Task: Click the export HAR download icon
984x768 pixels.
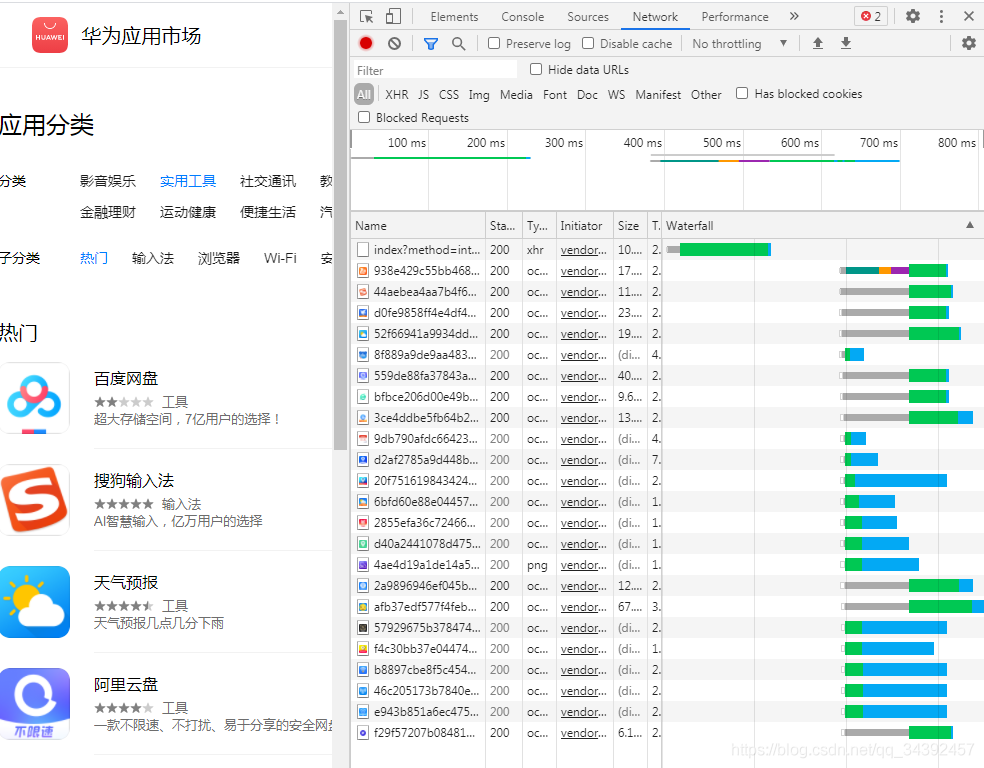Action: pyautogui.click(x=846, y=43)
